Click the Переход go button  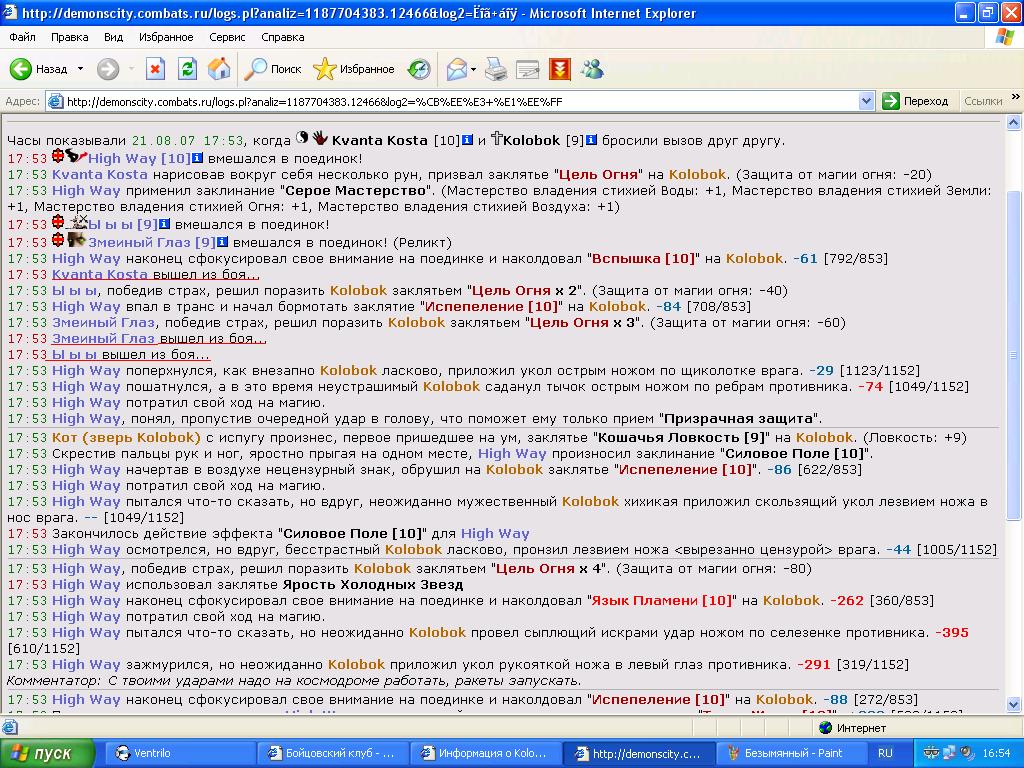pos(915,101)
